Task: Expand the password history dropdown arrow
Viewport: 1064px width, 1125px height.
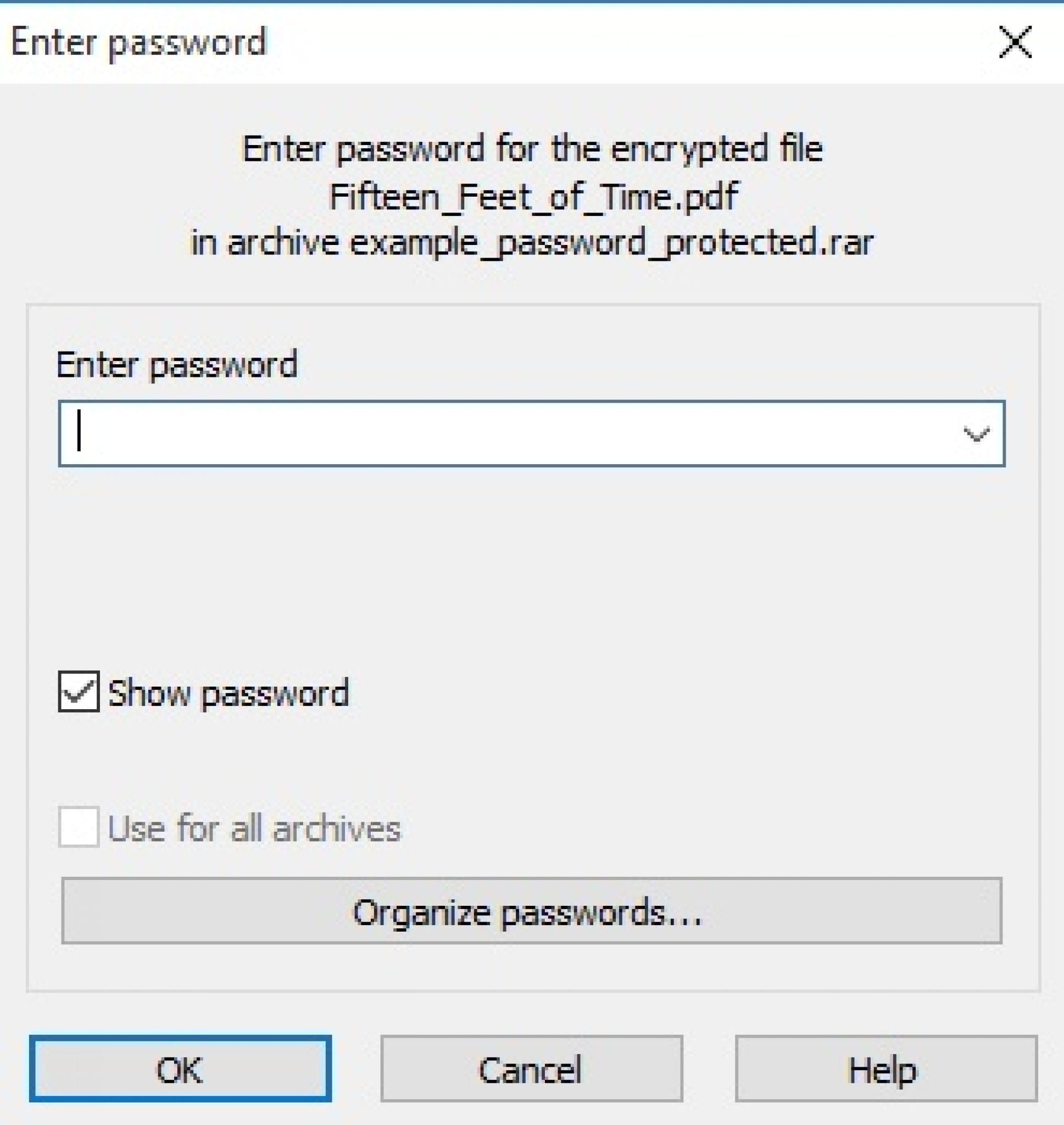Action: (976, 435)
